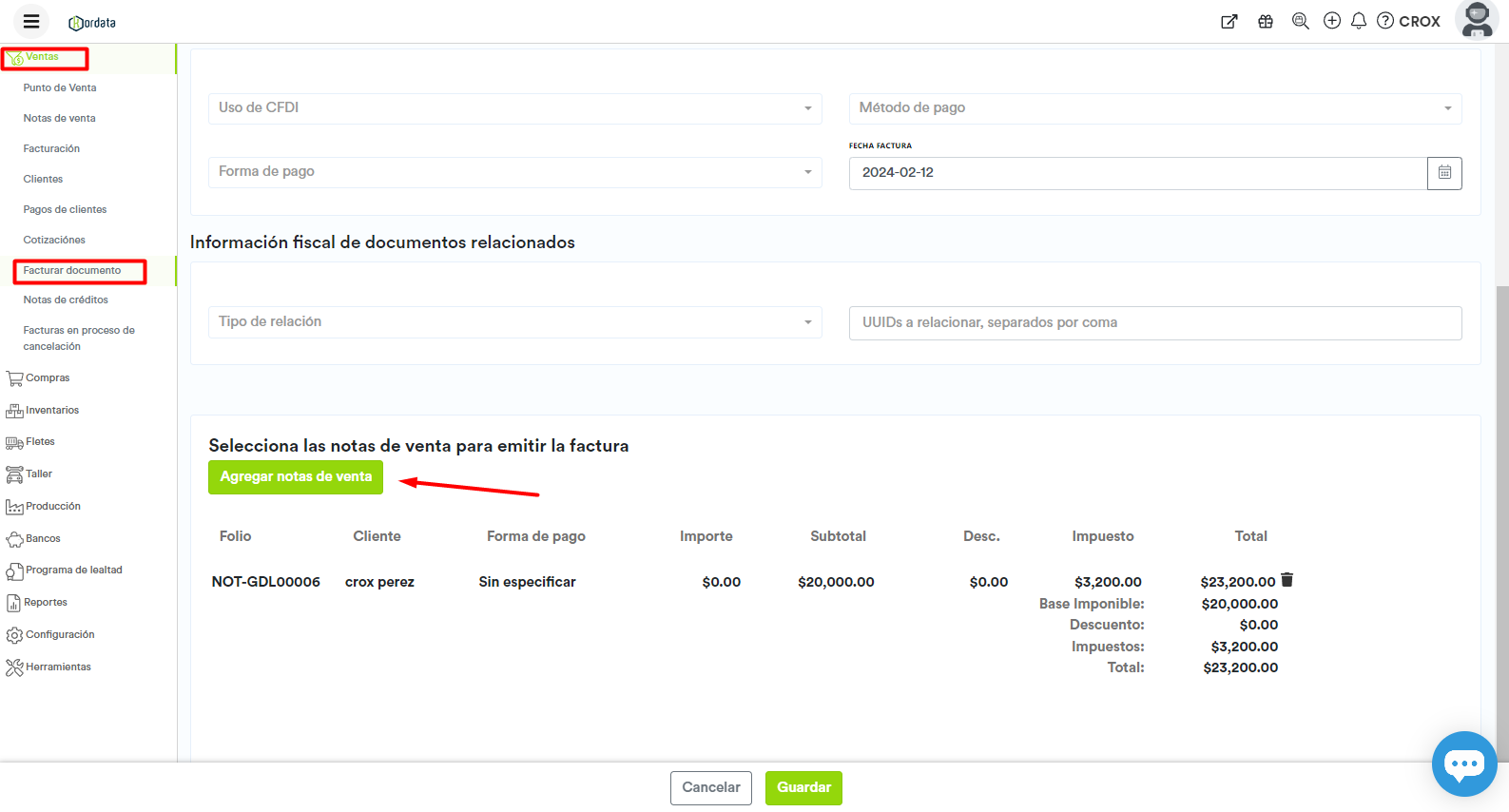
Task: Go to Punto de Venta menu item
Action: (60, 87)
